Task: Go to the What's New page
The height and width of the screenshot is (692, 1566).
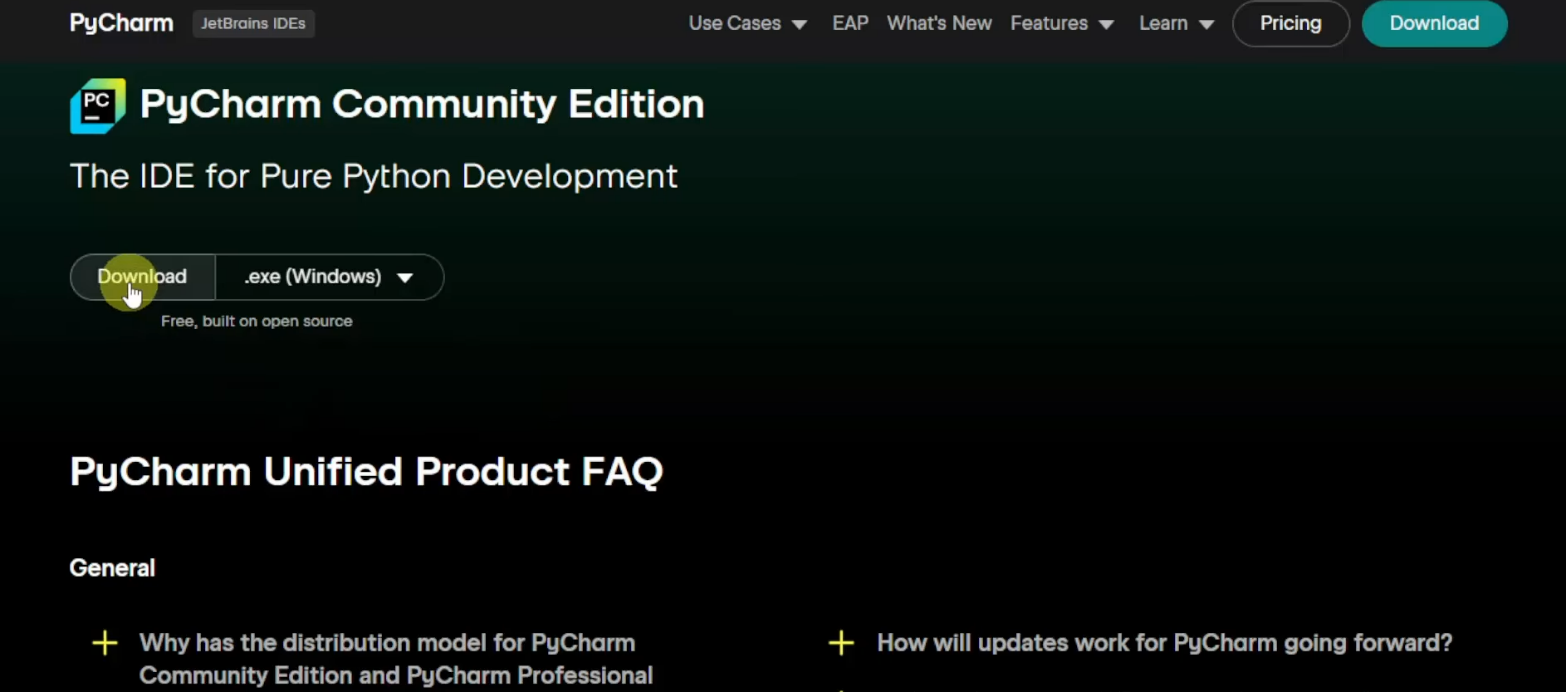Action: click(x=939, y=23)
